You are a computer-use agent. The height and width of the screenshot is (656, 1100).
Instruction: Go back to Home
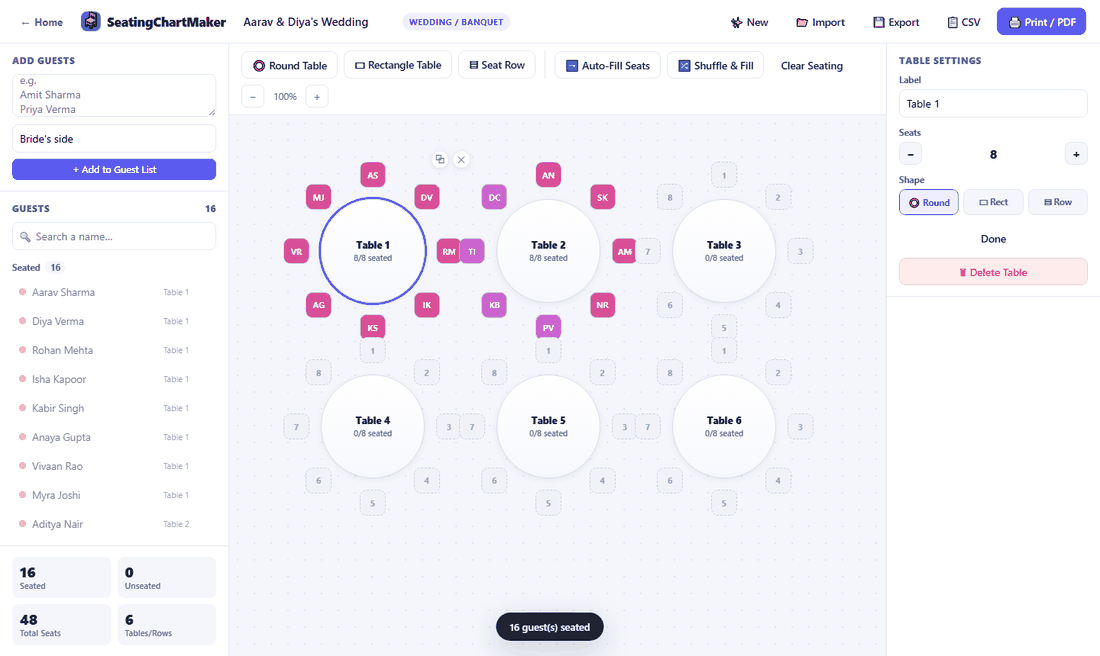pos(42,22)
